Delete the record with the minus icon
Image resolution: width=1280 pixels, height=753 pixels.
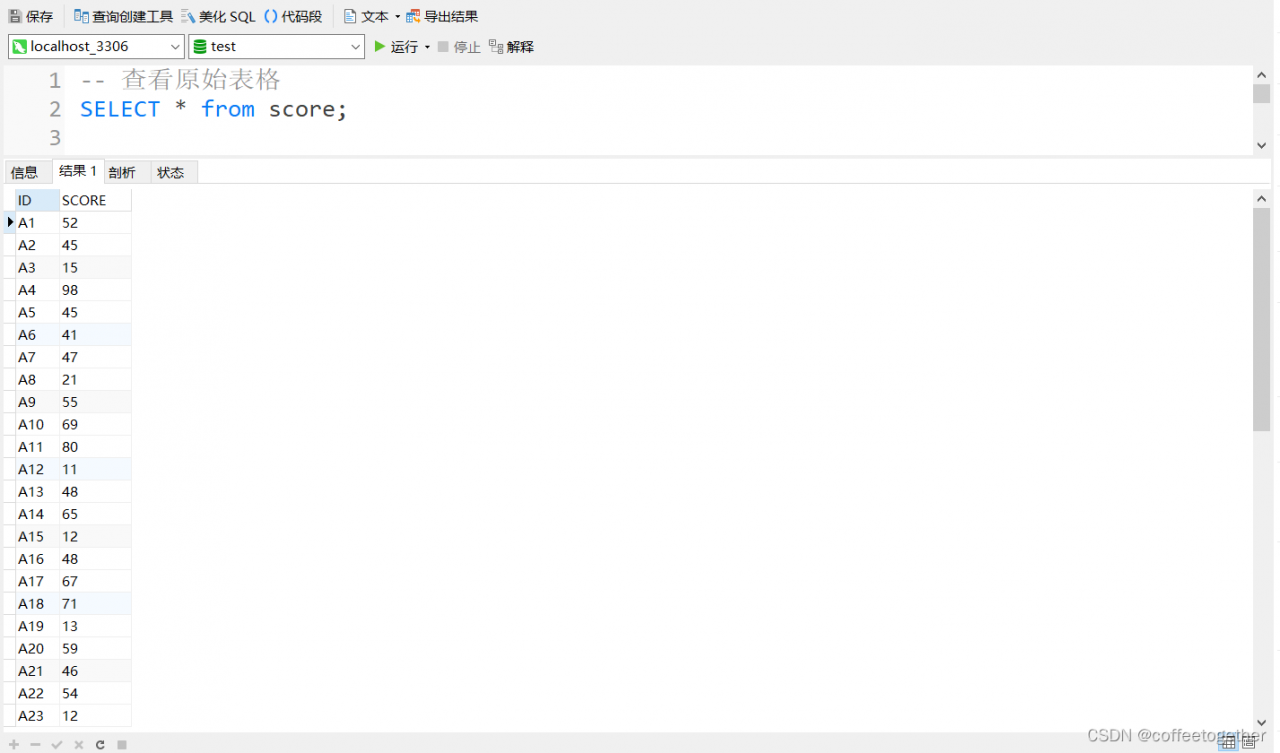click(35, 744)
